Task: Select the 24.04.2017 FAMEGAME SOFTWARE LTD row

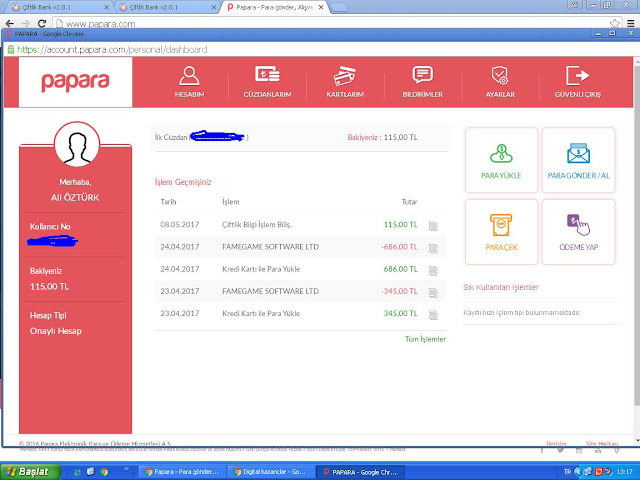Action: pyautogui.click(x=300, y=247)
